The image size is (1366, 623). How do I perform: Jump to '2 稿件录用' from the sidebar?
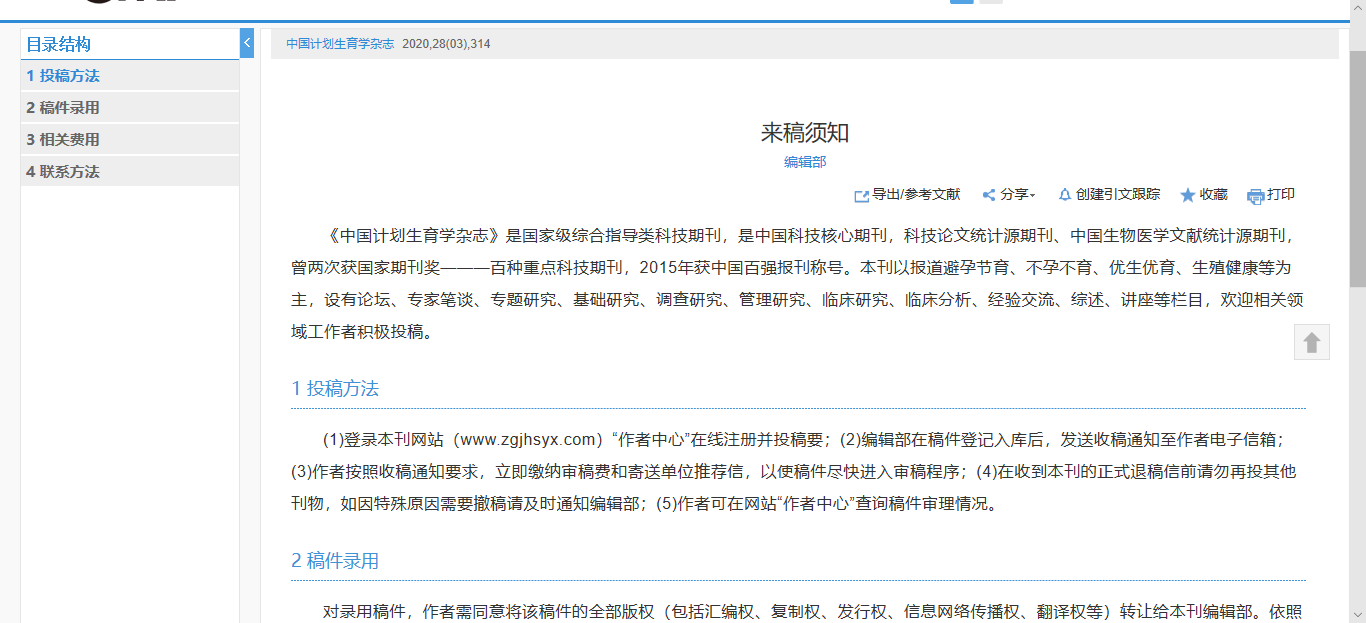click(63, 108)
